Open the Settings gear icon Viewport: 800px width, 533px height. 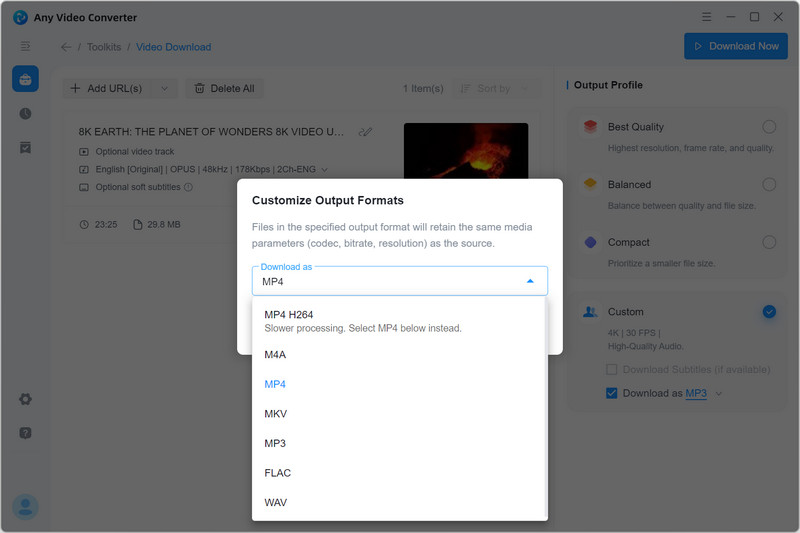25,399
